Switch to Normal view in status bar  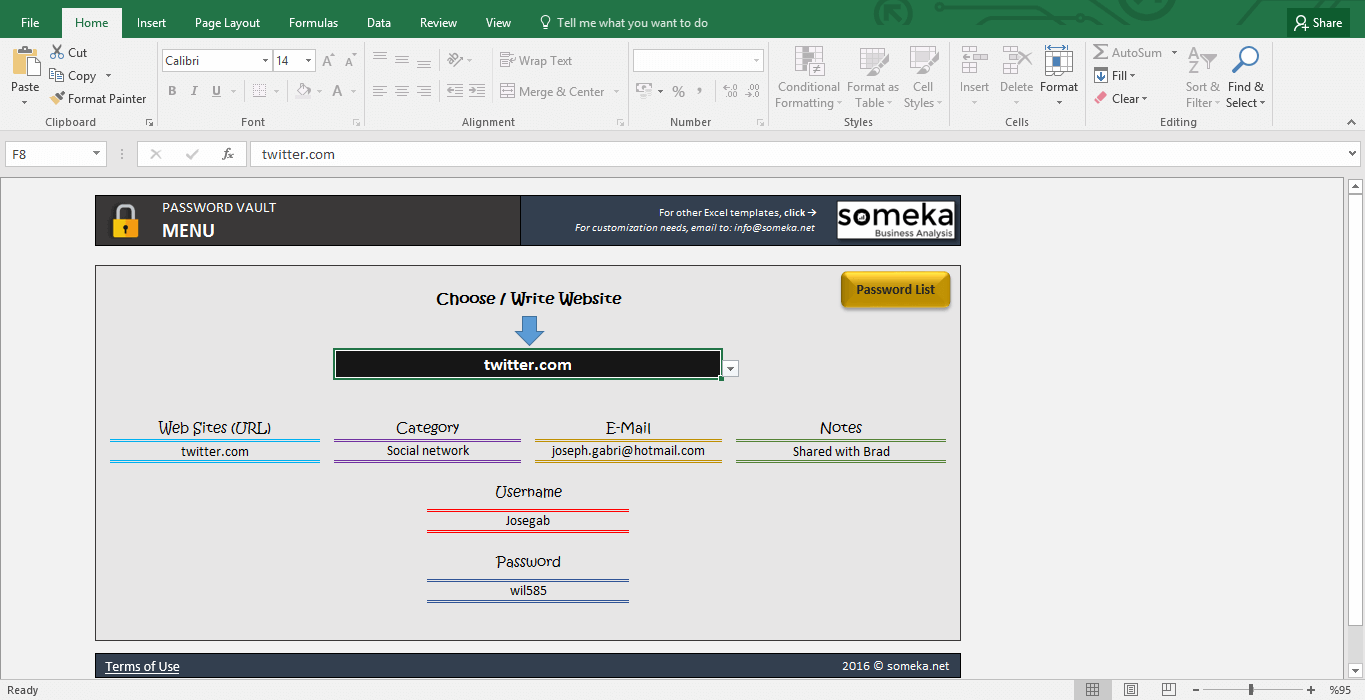pyautogui.click(x=1093, y=690)
